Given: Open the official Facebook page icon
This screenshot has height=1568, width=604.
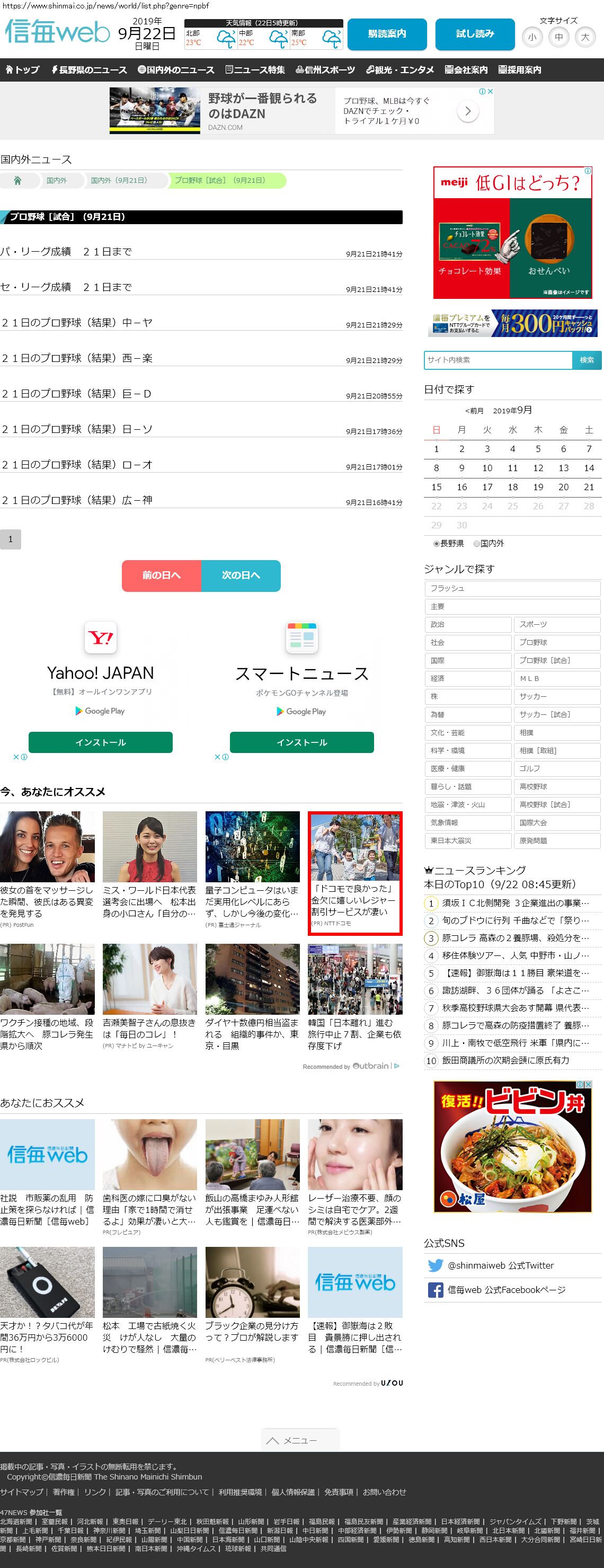Looking at the screenshot, I should click(x=435, y=1290).
